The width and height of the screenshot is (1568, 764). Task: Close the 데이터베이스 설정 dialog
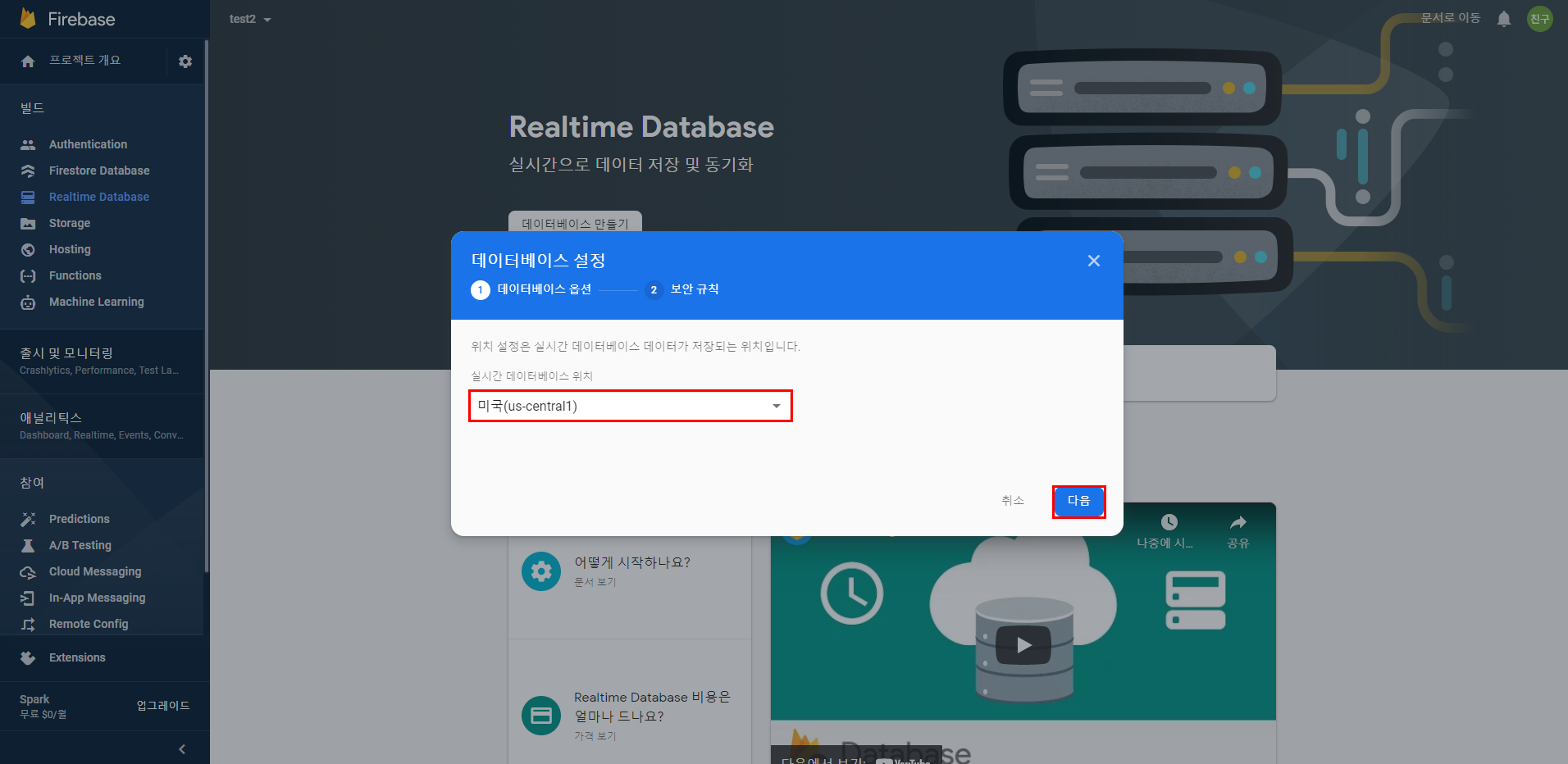[1094, 261]
